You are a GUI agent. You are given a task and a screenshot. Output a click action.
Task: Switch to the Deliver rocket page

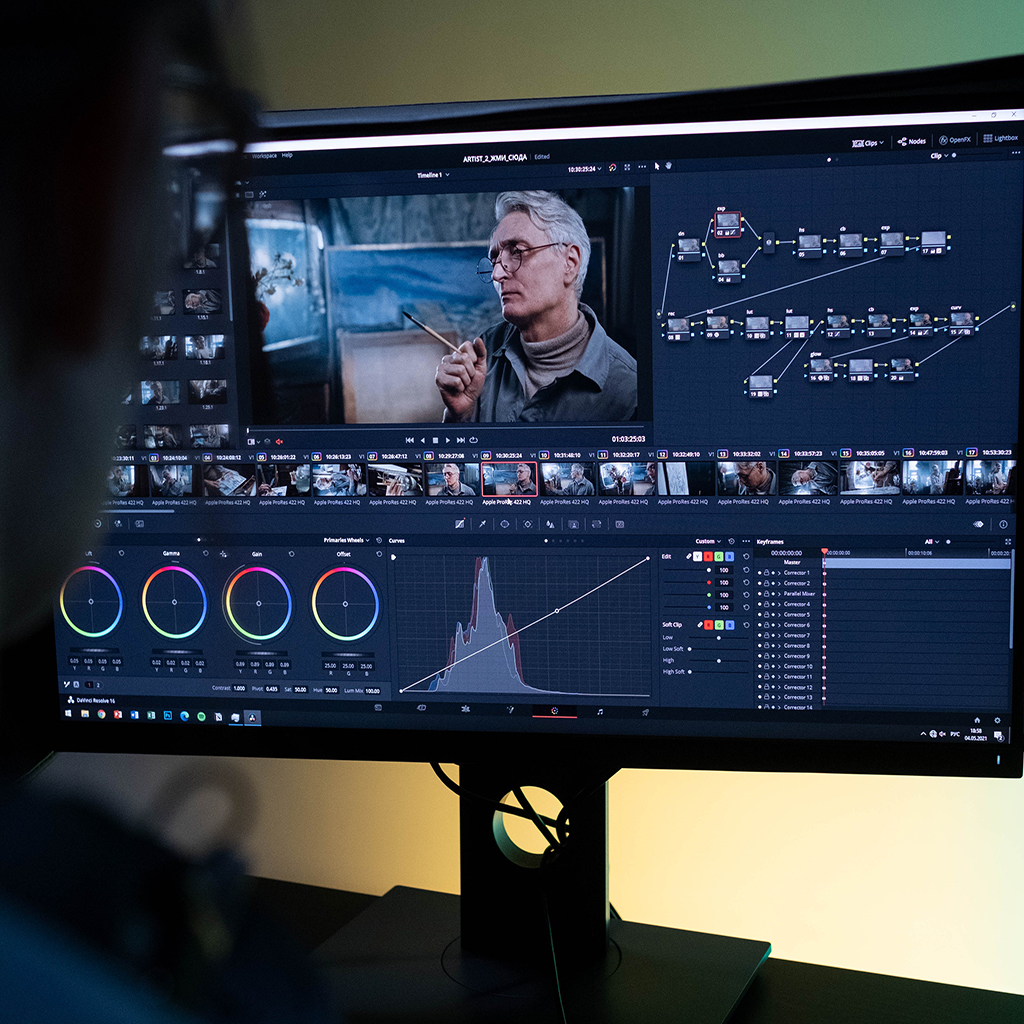click(x=645, y=712)
